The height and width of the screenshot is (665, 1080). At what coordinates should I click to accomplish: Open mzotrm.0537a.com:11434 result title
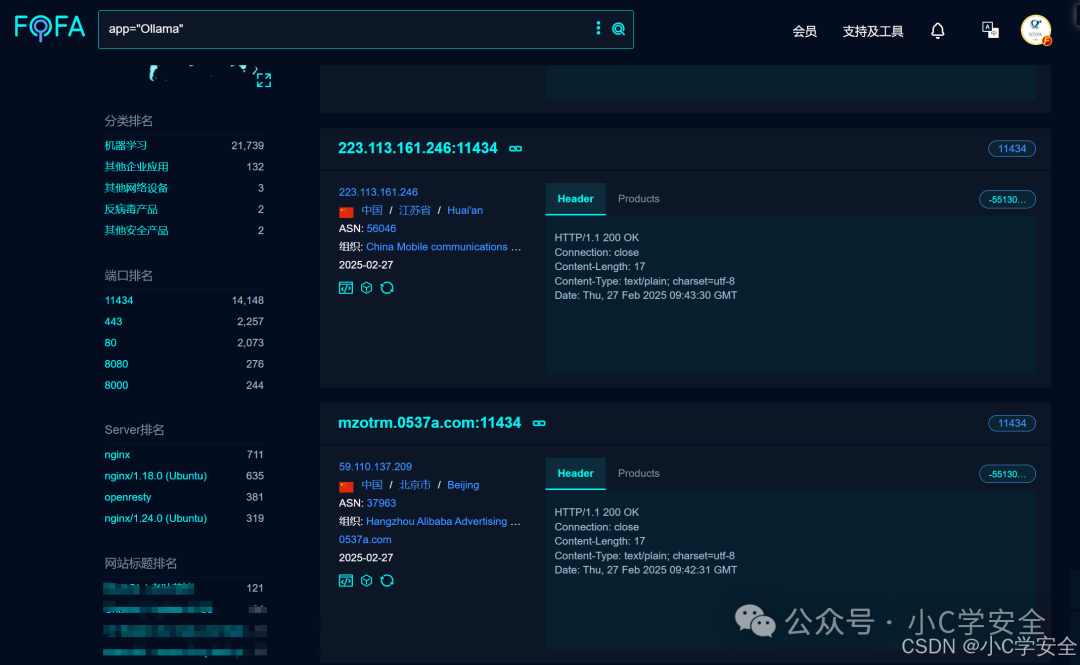click(429, 423)
